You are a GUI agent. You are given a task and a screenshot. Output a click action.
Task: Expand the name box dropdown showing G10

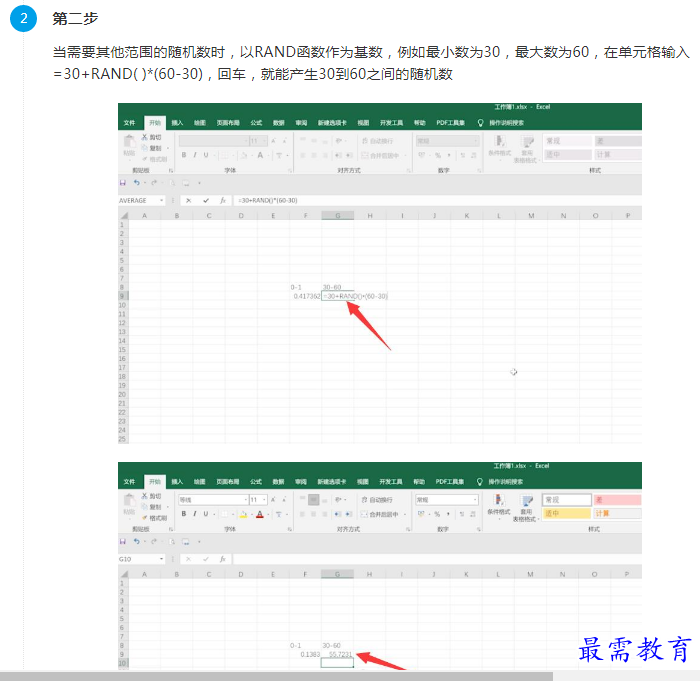click(x=162, y=559)
